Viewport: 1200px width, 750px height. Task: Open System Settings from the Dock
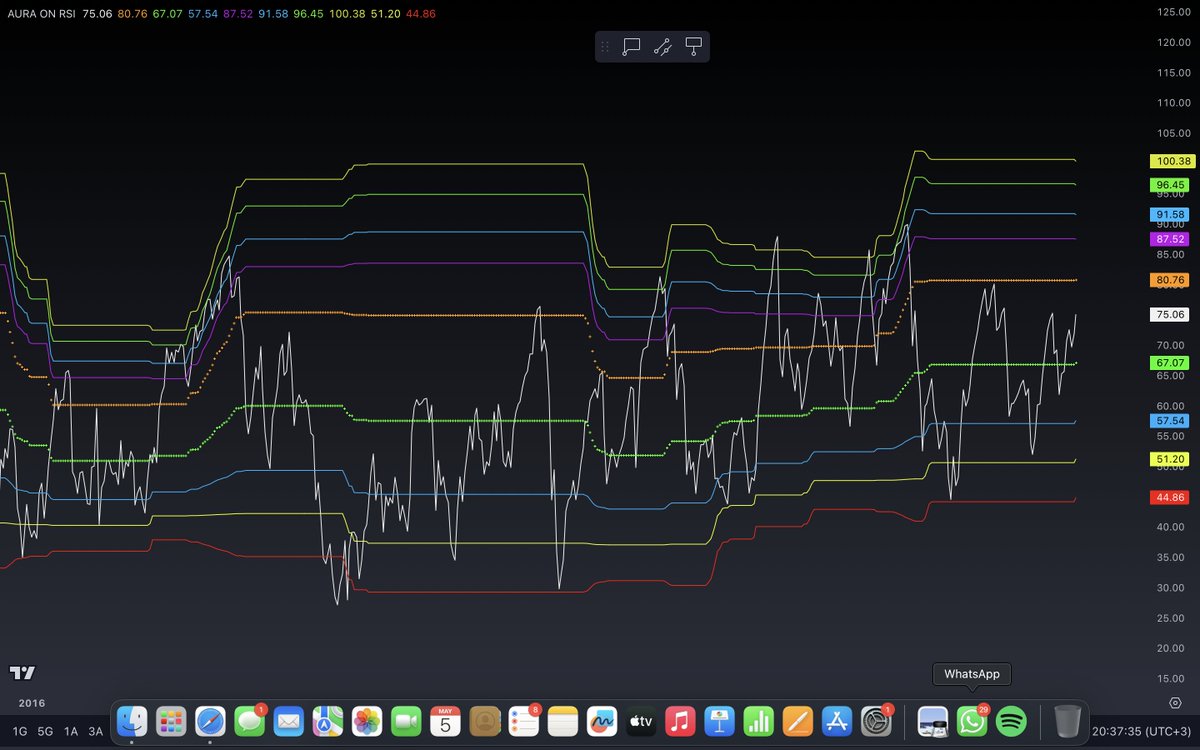tap(876, 720)
